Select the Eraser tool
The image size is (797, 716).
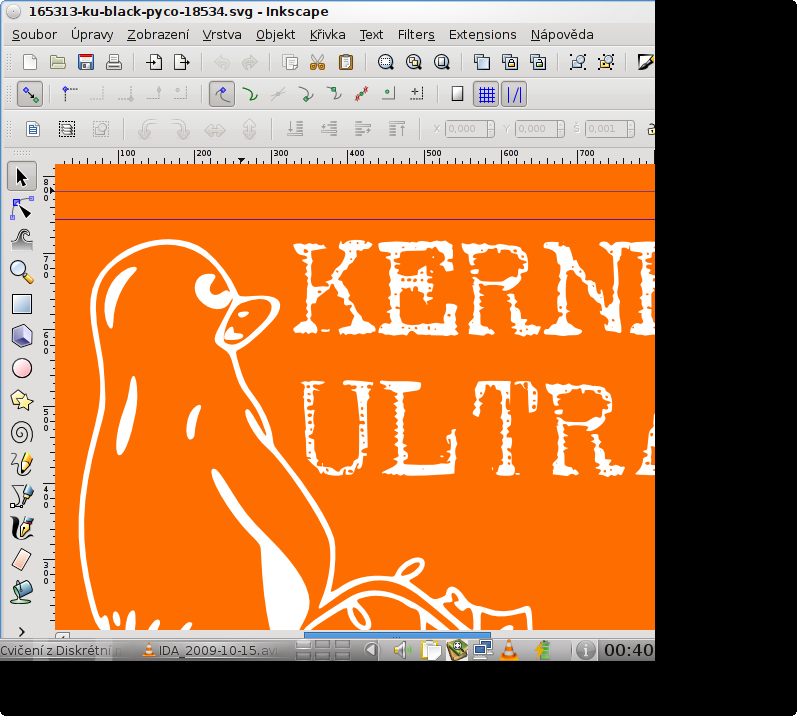tap(21, 560)
